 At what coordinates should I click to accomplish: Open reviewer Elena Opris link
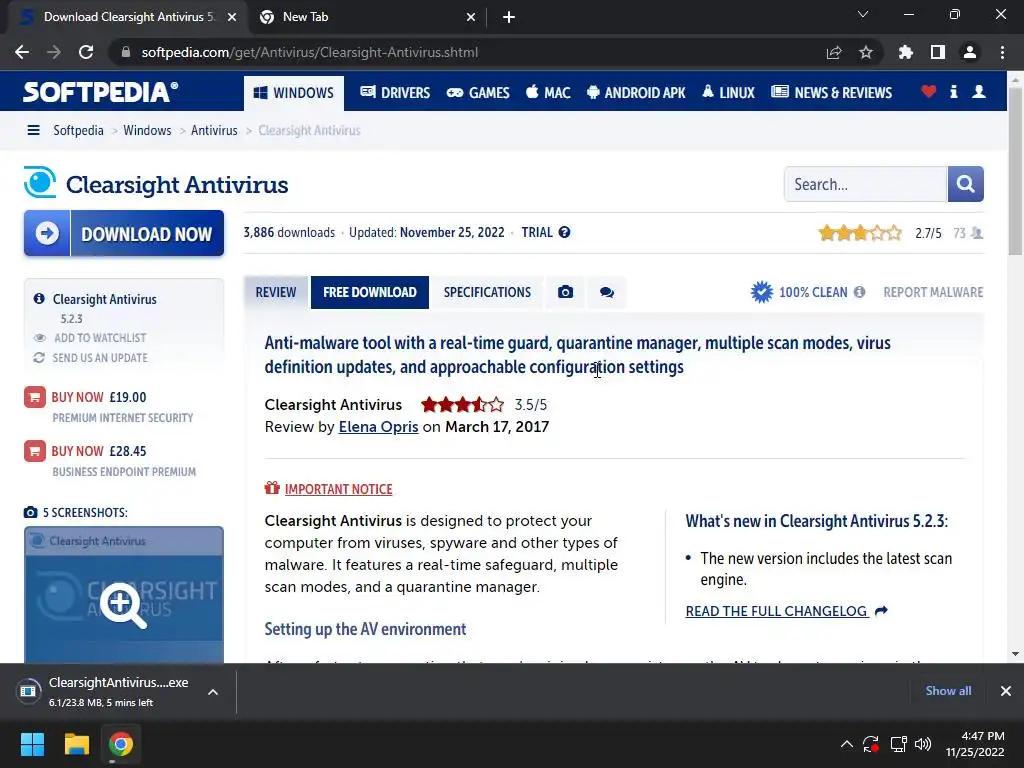point(378,426)
